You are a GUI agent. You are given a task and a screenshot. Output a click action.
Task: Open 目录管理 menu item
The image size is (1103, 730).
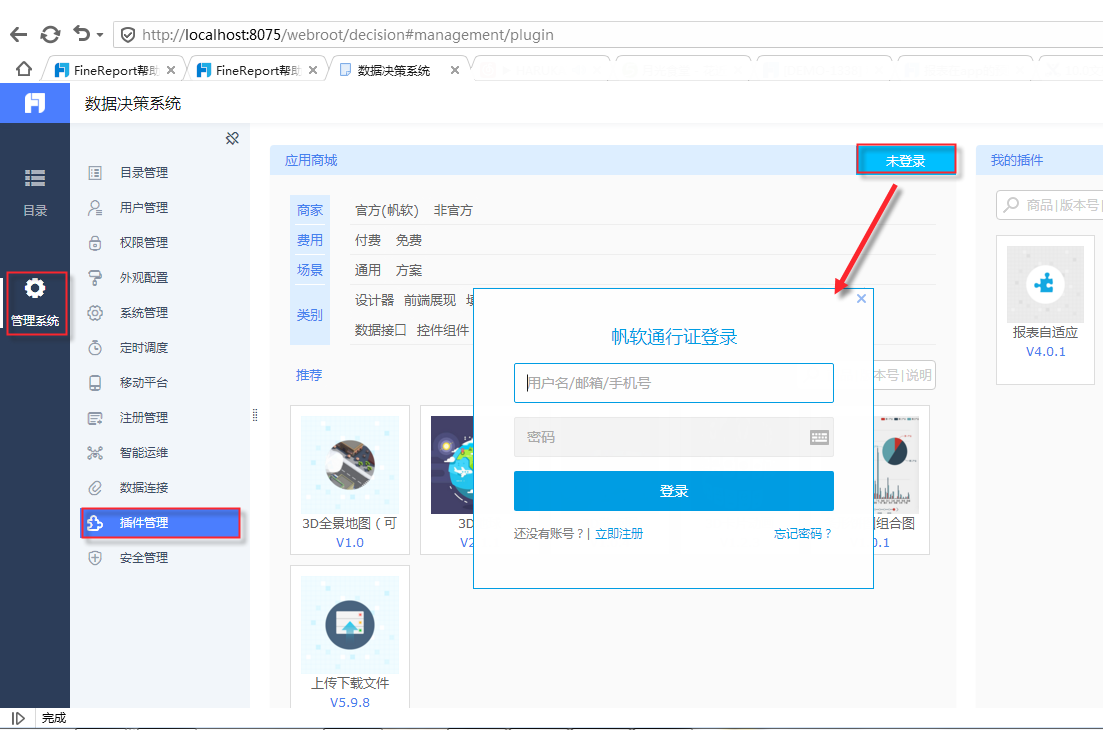159,173
